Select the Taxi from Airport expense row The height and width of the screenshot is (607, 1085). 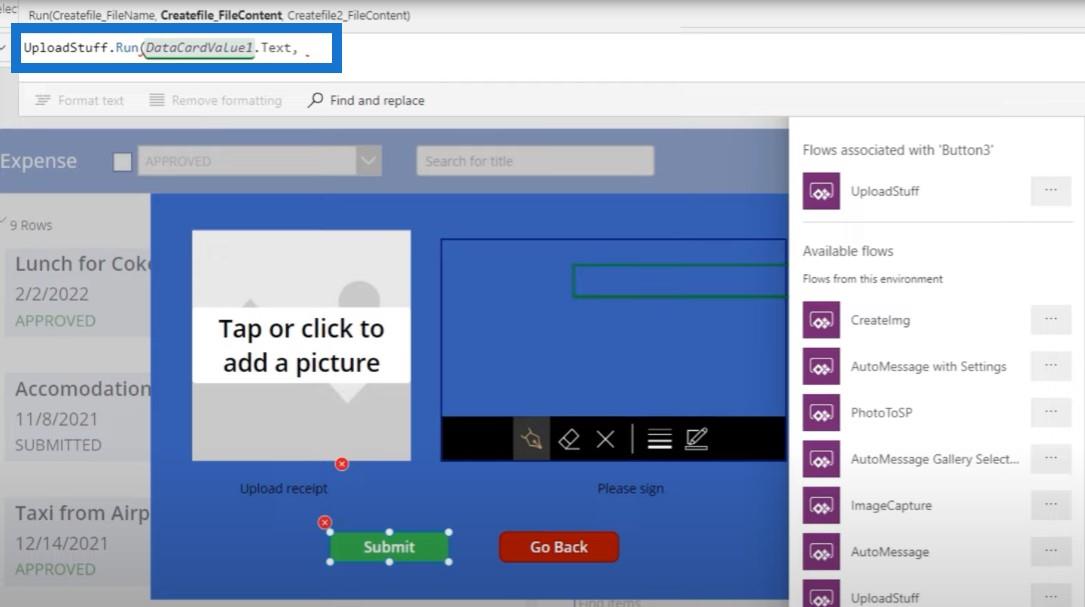point(78,541)
